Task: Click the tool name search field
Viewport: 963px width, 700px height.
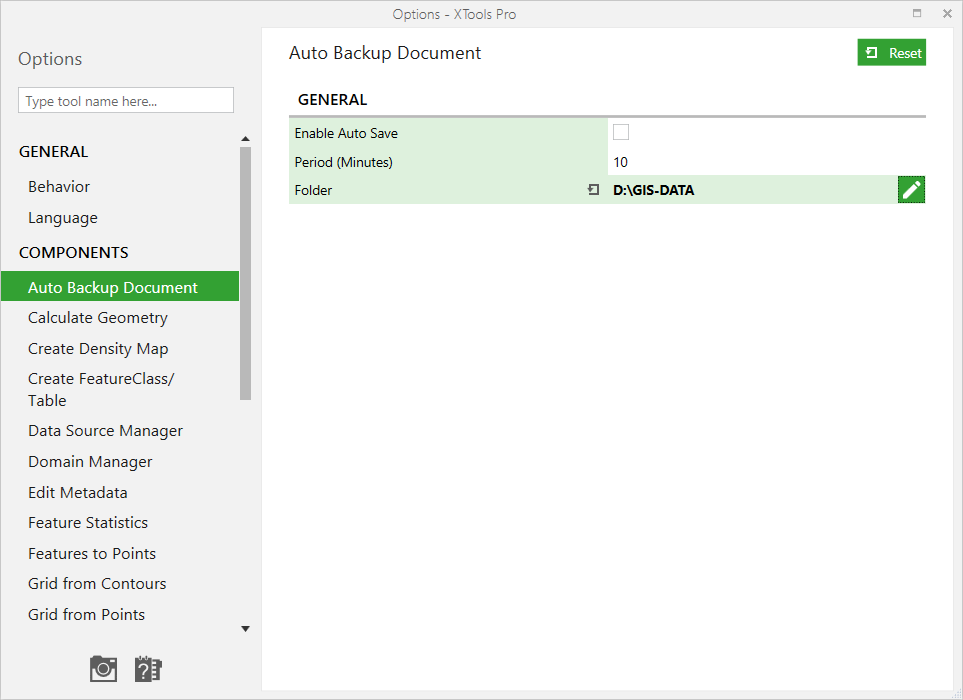Action: (x=125, y=100)
